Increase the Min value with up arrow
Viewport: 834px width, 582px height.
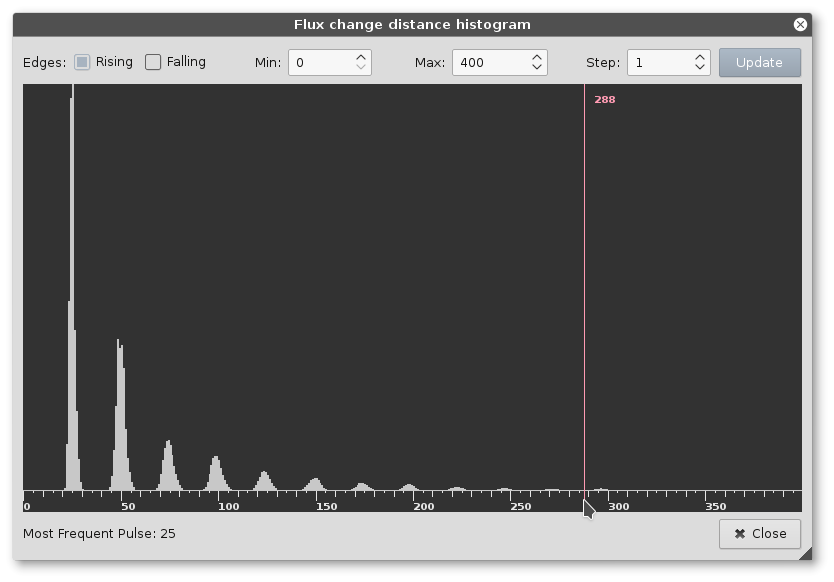pyautogui.click(x=361, y=57)
